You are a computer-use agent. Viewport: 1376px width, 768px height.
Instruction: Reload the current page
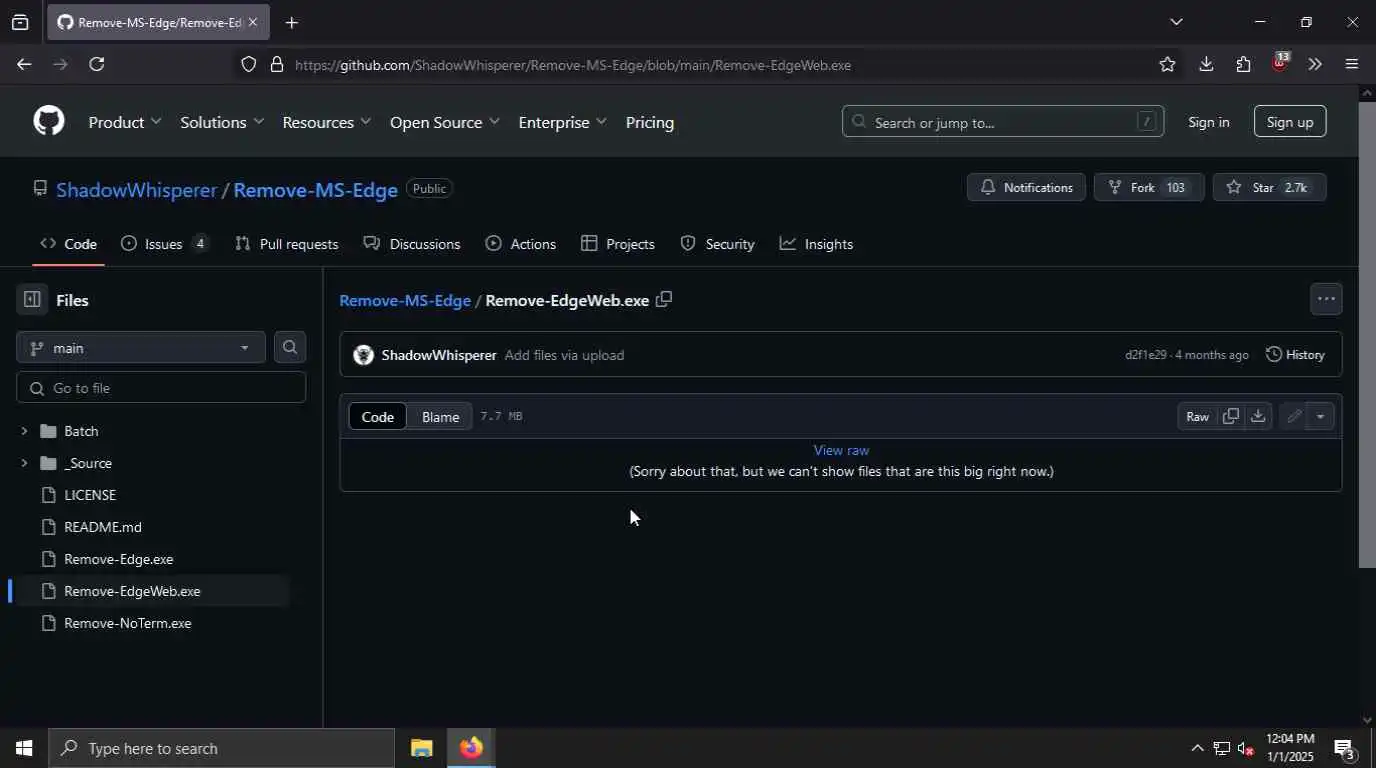pos(97,64)
